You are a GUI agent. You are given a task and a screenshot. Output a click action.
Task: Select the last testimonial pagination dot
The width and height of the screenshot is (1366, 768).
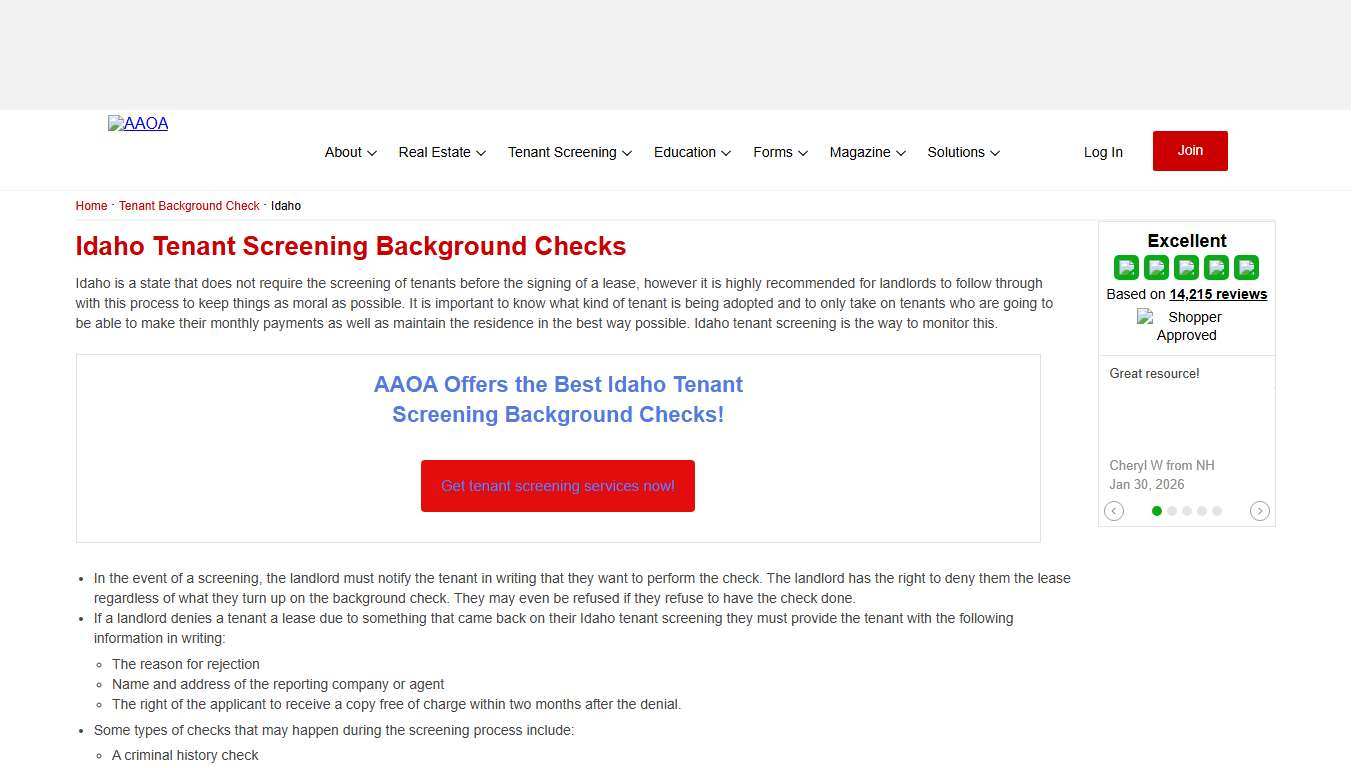click(x=1217, y=511)
